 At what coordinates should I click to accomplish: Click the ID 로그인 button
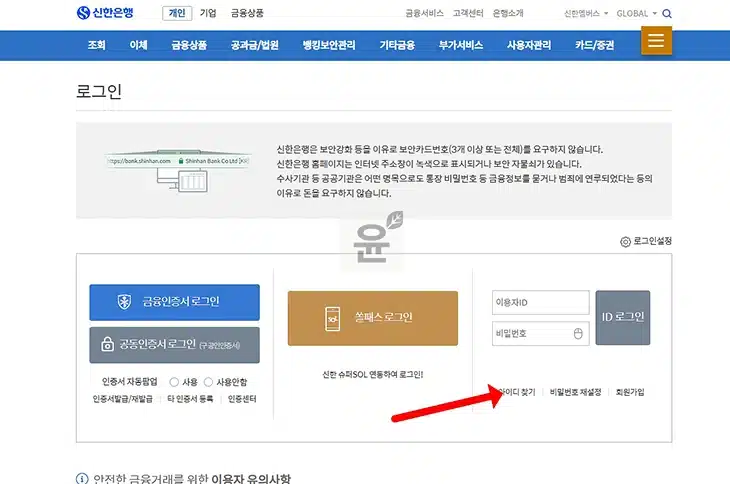[x=623, y=318]
